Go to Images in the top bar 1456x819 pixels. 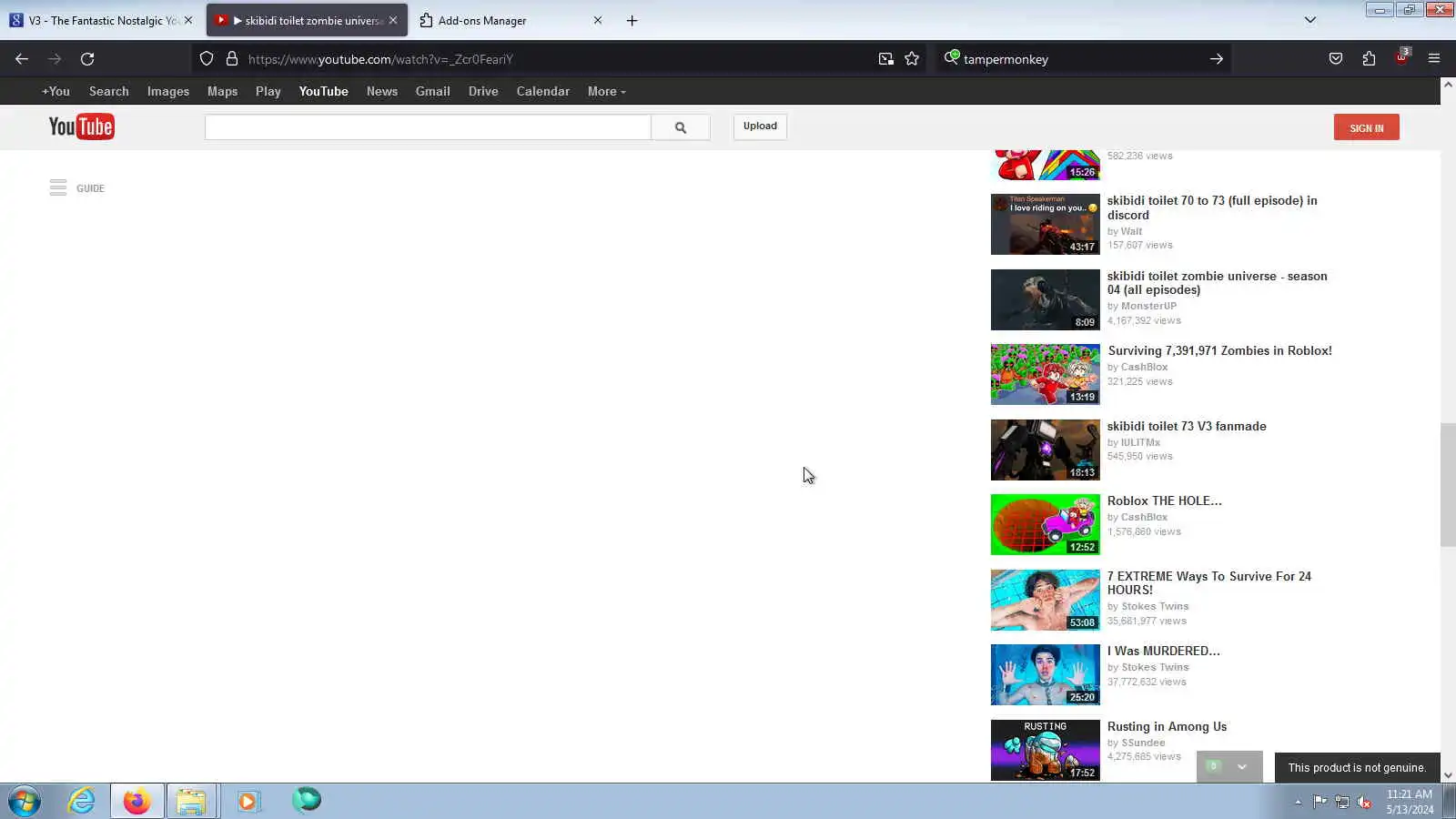[x=168, y=92]
